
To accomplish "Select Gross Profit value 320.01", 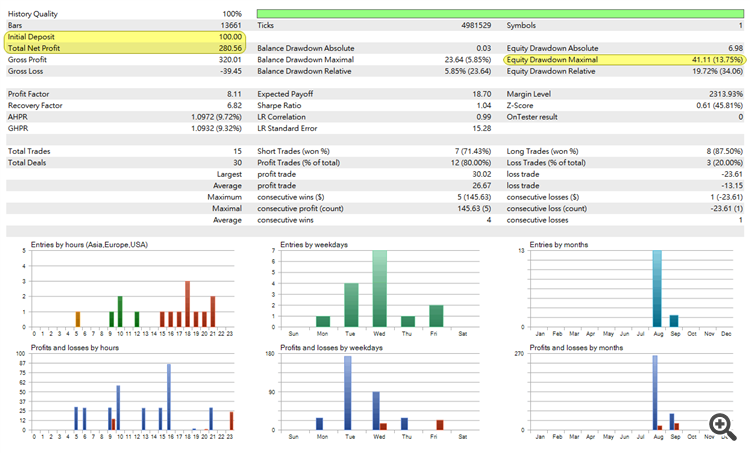I will 231,60.
